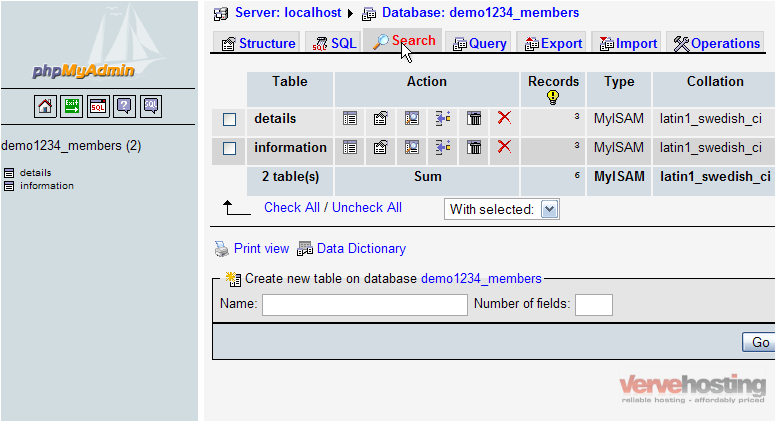Click the Records lightbulb hint icon
776x422 pixels.
tap(553, 97)
